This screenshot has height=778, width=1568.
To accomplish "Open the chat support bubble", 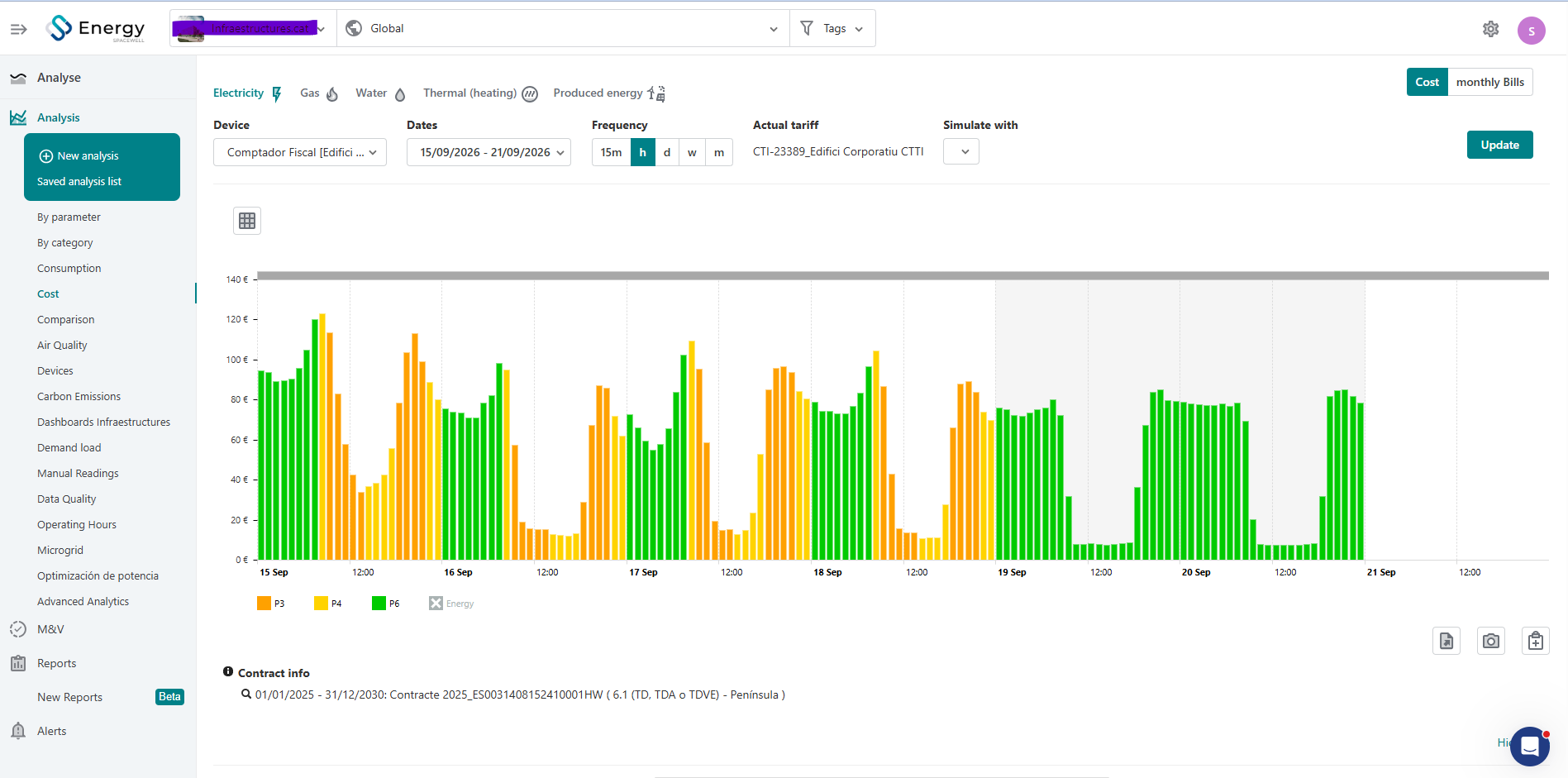I will click(1530, 747).
